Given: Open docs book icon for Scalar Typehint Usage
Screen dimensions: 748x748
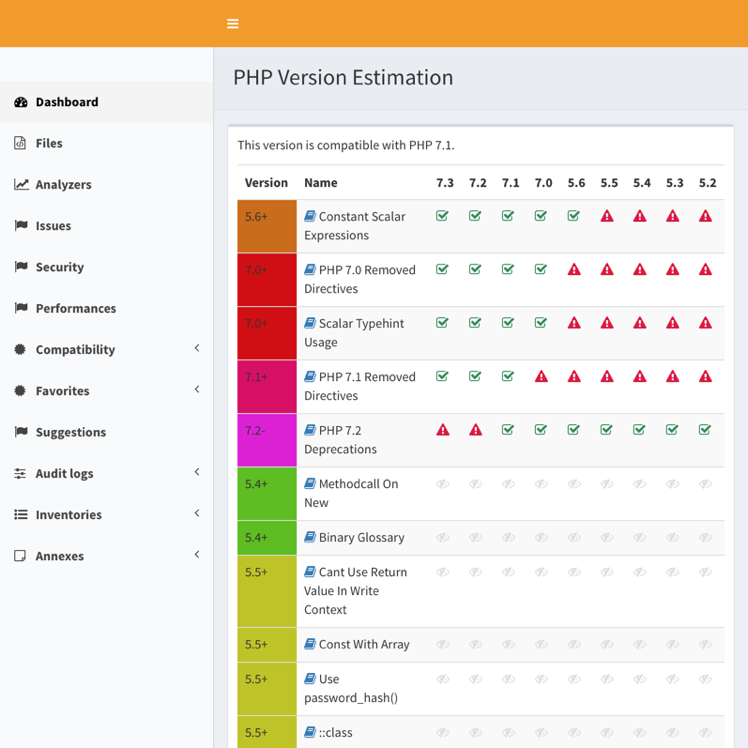Looking at the screenshot, I should [x=310, y=323].
